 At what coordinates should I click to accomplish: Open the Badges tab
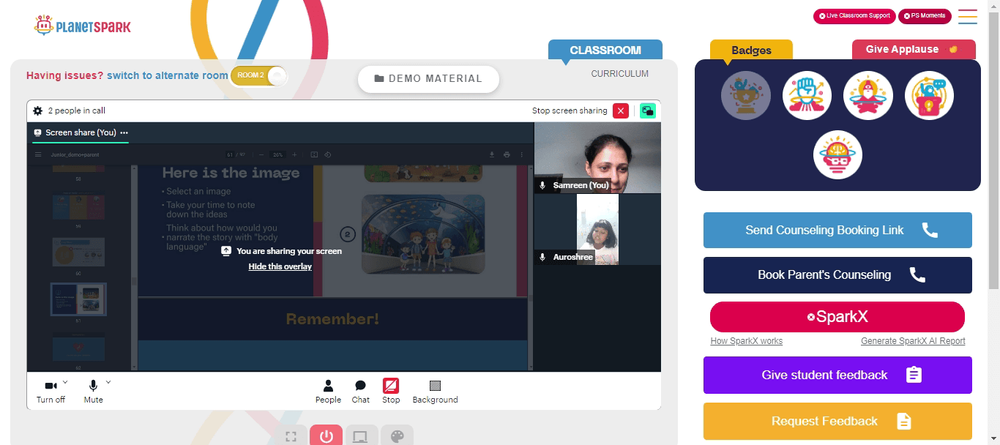coord(751,50)
